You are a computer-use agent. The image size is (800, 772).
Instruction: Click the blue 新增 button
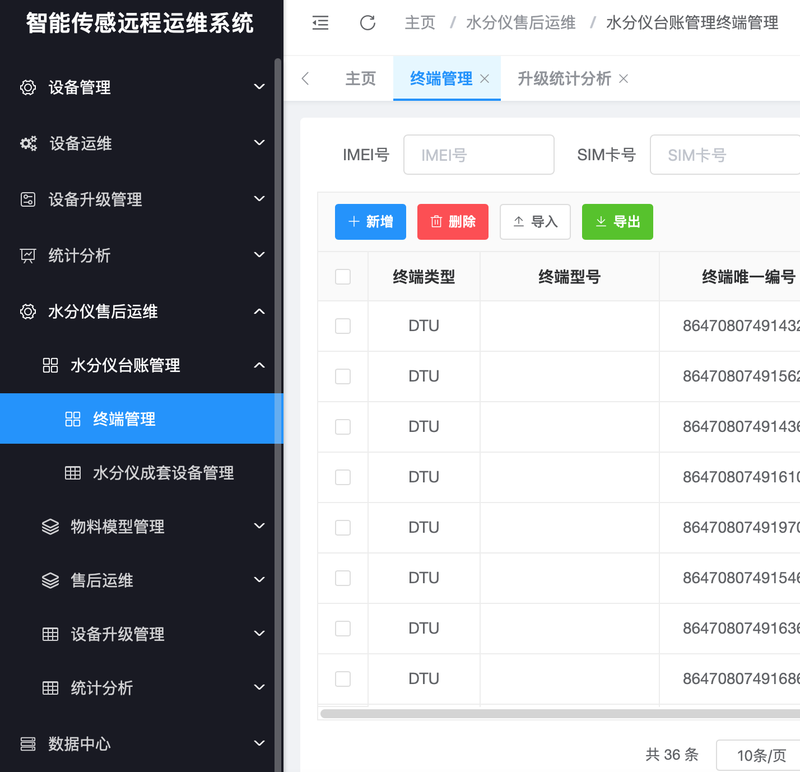click(x=370, y=222)
